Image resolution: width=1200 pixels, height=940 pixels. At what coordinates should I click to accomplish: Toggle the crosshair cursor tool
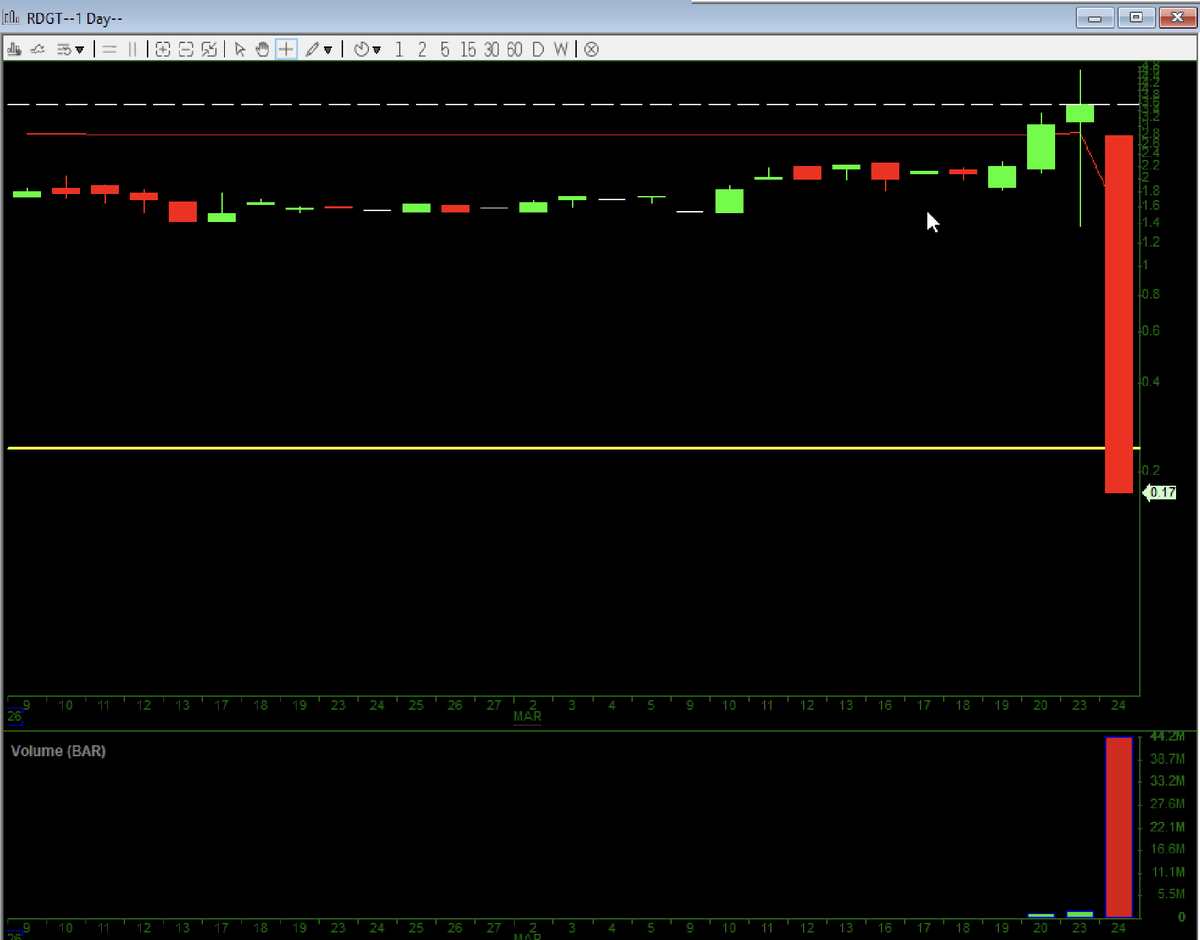[286, 49]
